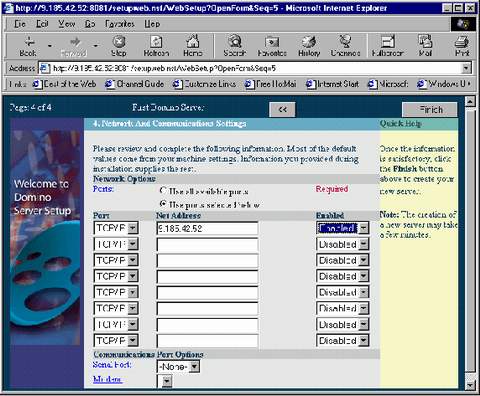480x396 pixels.
Task: Click the Net Address field containing 9.185.42.52
Action: click(x=207, y=229)
